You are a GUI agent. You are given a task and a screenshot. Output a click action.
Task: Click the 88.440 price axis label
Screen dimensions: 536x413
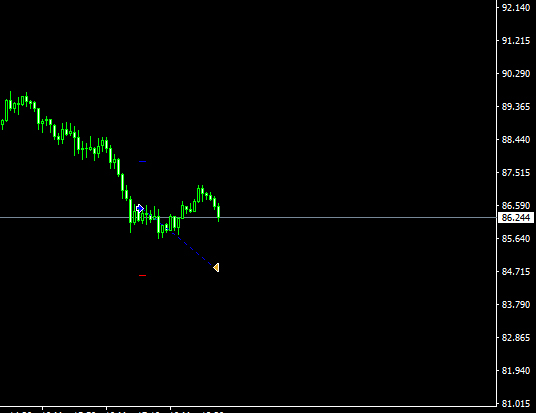pos(516,139)
